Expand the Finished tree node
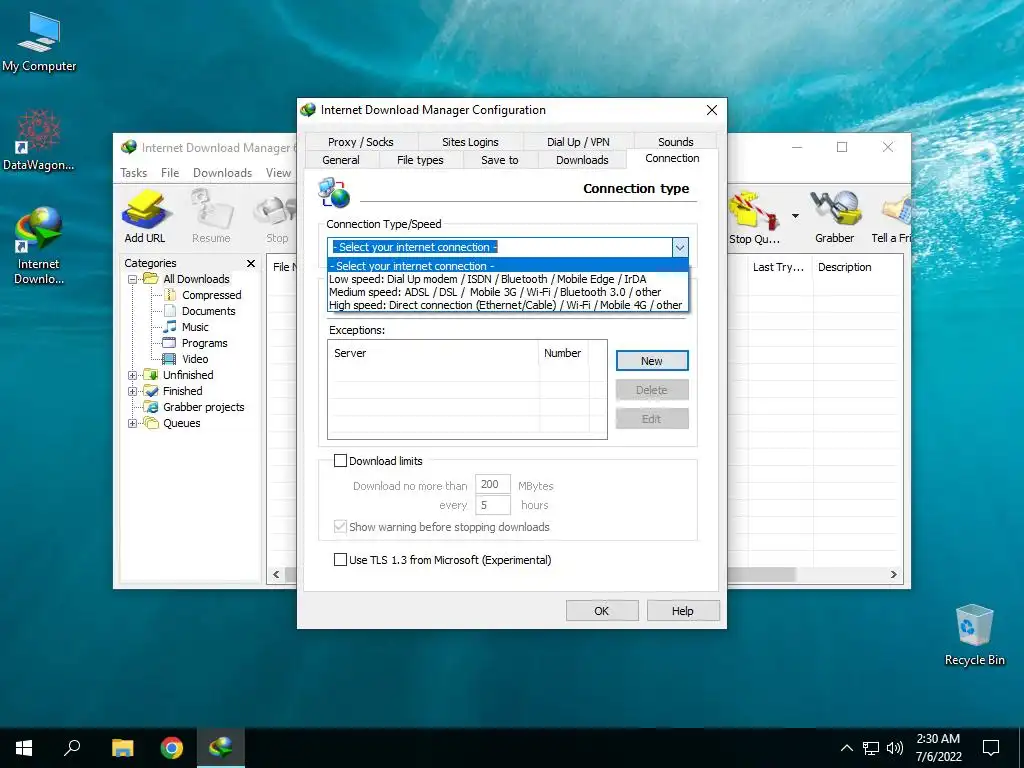Viewport: 1024px width, 768px height. (x=133, y=391)
